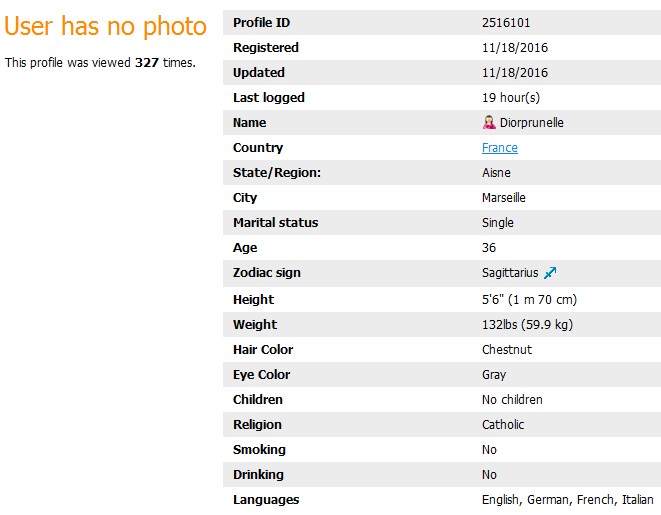Click the Profile ID value 2516101
The width and height of the screenshot is (661, 515).
[x=506, y=22]
